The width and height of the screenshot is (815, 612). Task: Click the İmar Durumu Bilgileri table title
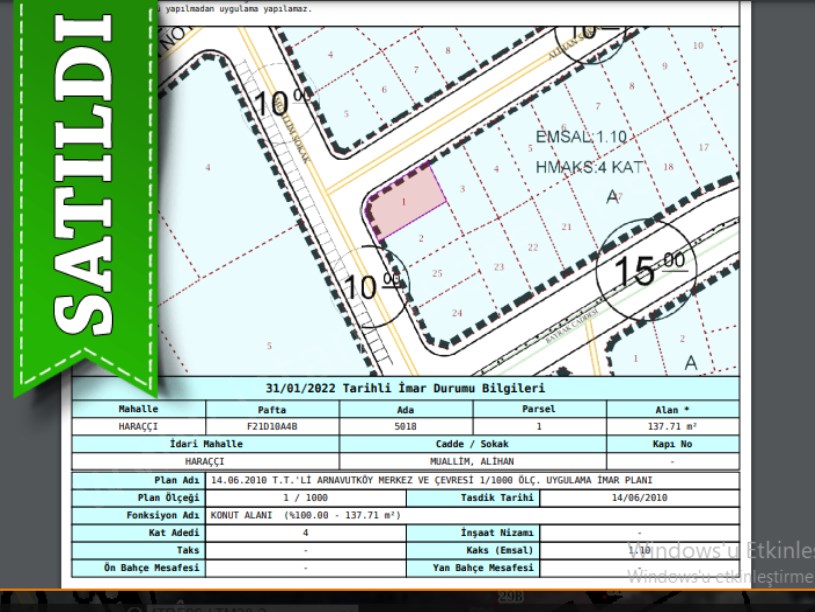coord(405,389)
